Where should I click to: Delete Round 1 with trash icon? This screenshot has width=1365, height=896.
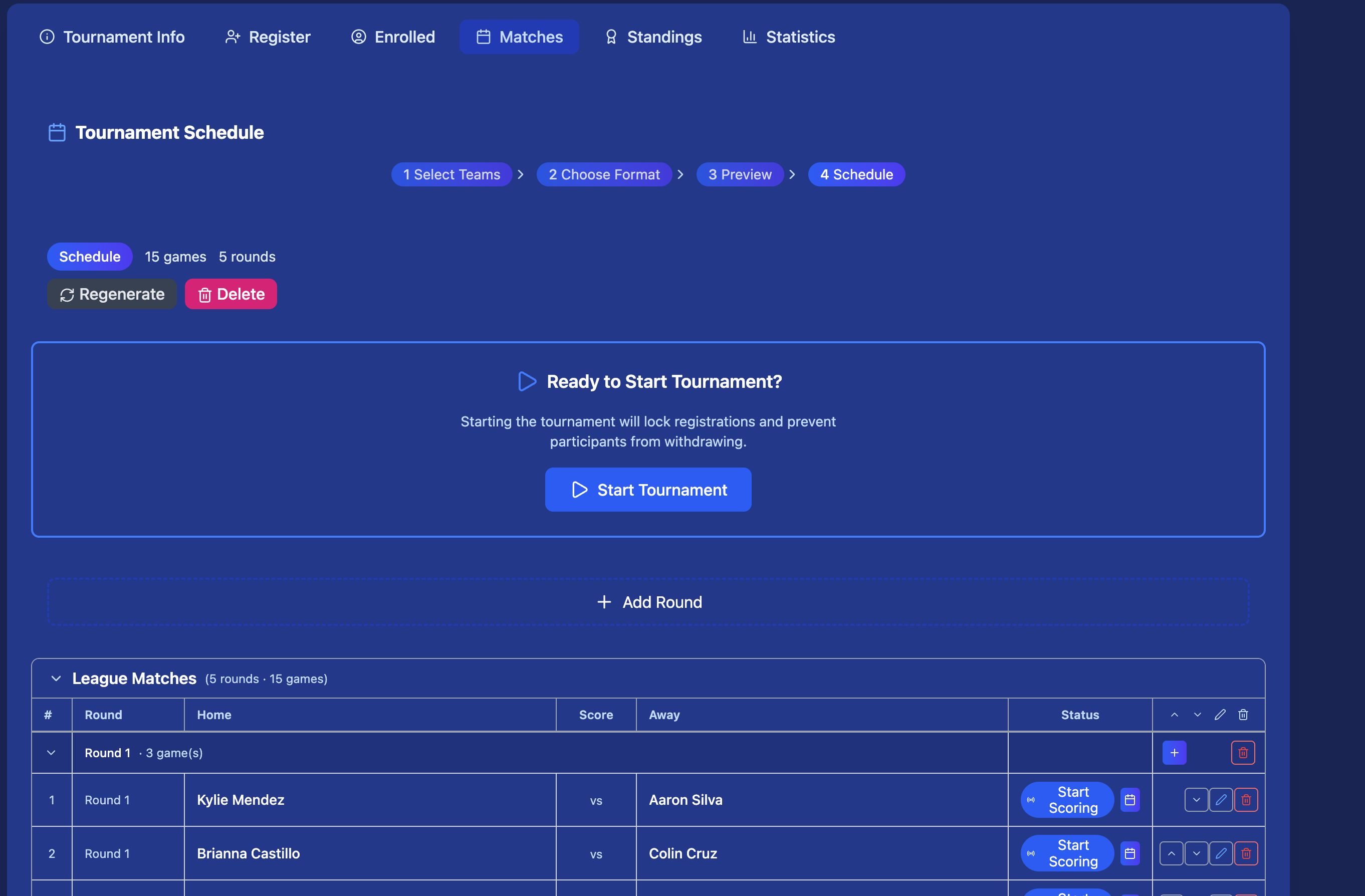pos(1243,753)
